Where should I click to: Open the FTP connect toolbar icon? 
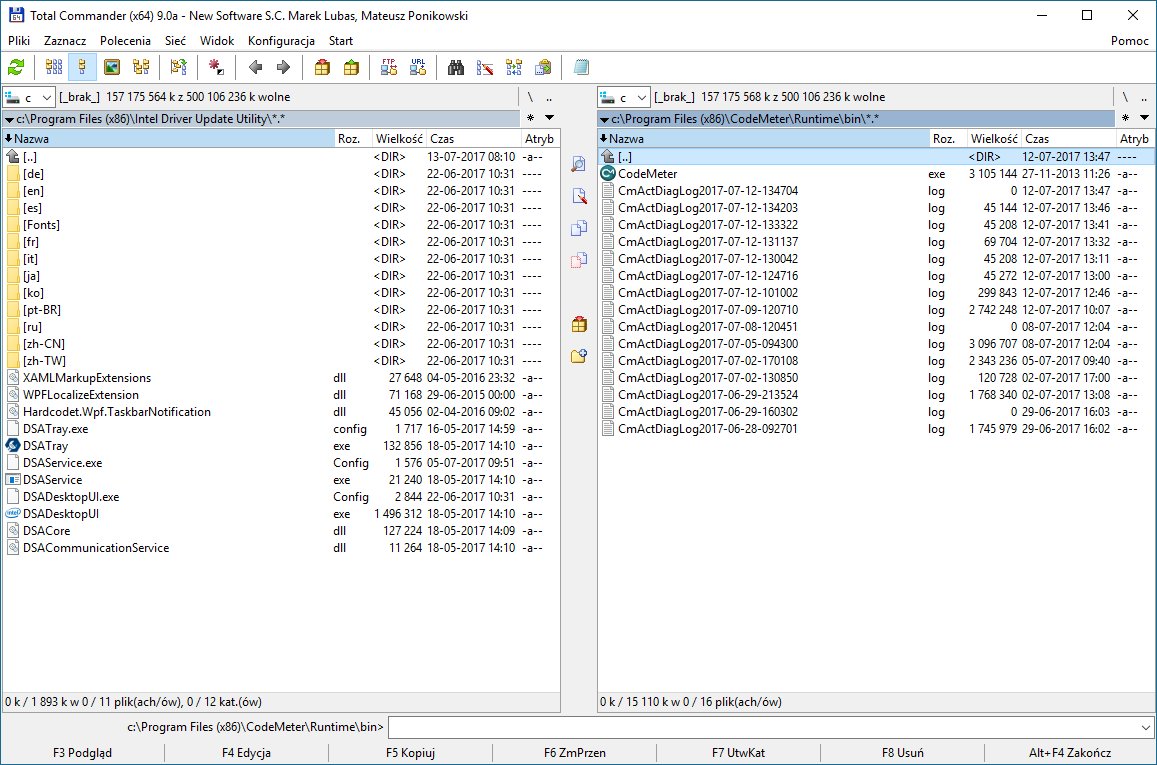[x=389, y=67]
